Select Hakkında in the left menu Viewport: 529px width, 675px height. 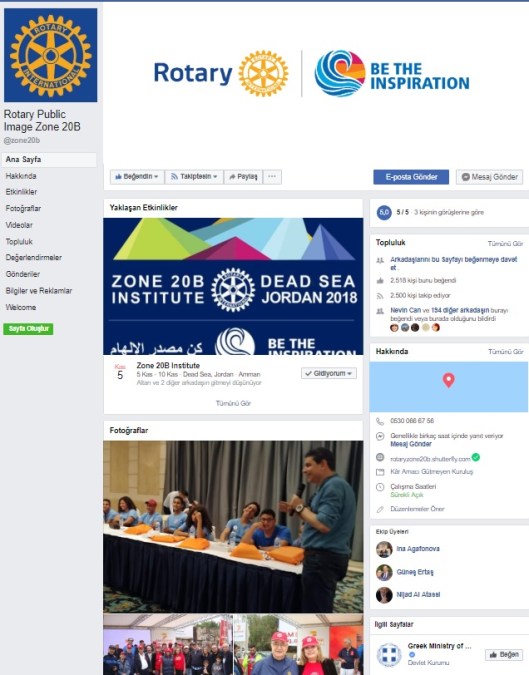pyautogui.click(x=21, y=176)
